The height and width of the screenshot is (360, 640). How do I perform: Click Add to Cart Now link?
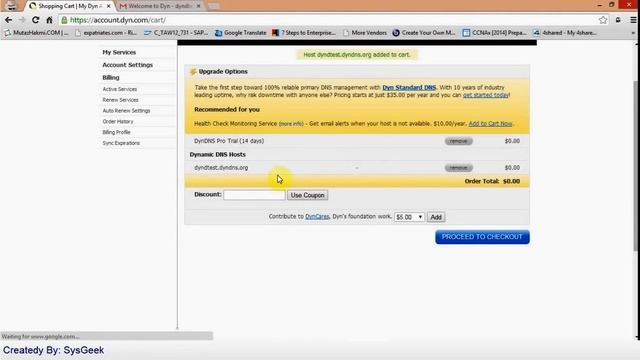coord(490,124)
